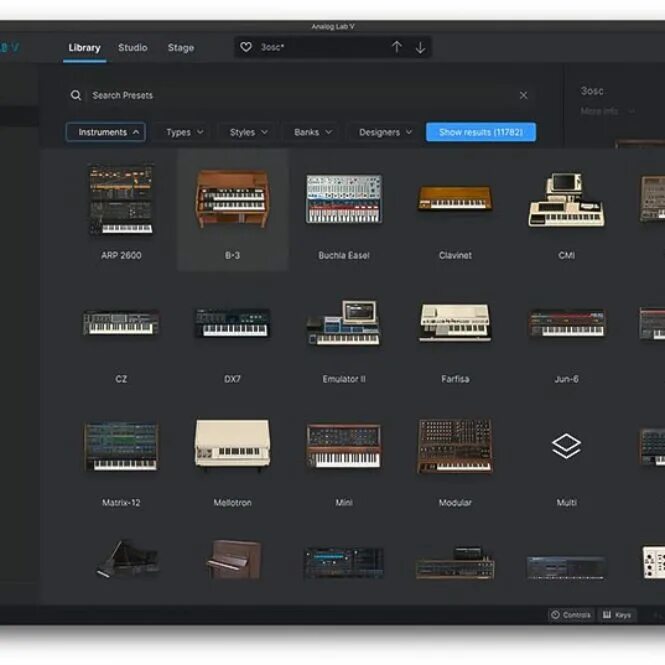Collapse the Instruments filter dropdown
This screenshot has width=665, height=665.
[106, 132]
